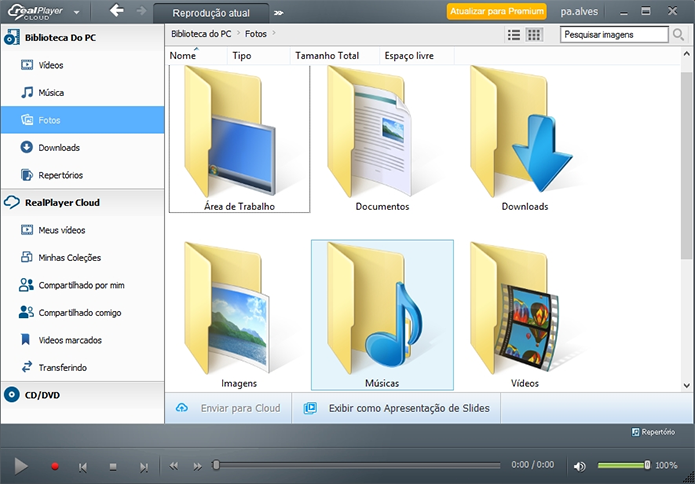Click Biblioteca do PC breadcrumb
Image resolution: width=695 pixels, height=484 pixels.
click(201, 34)
